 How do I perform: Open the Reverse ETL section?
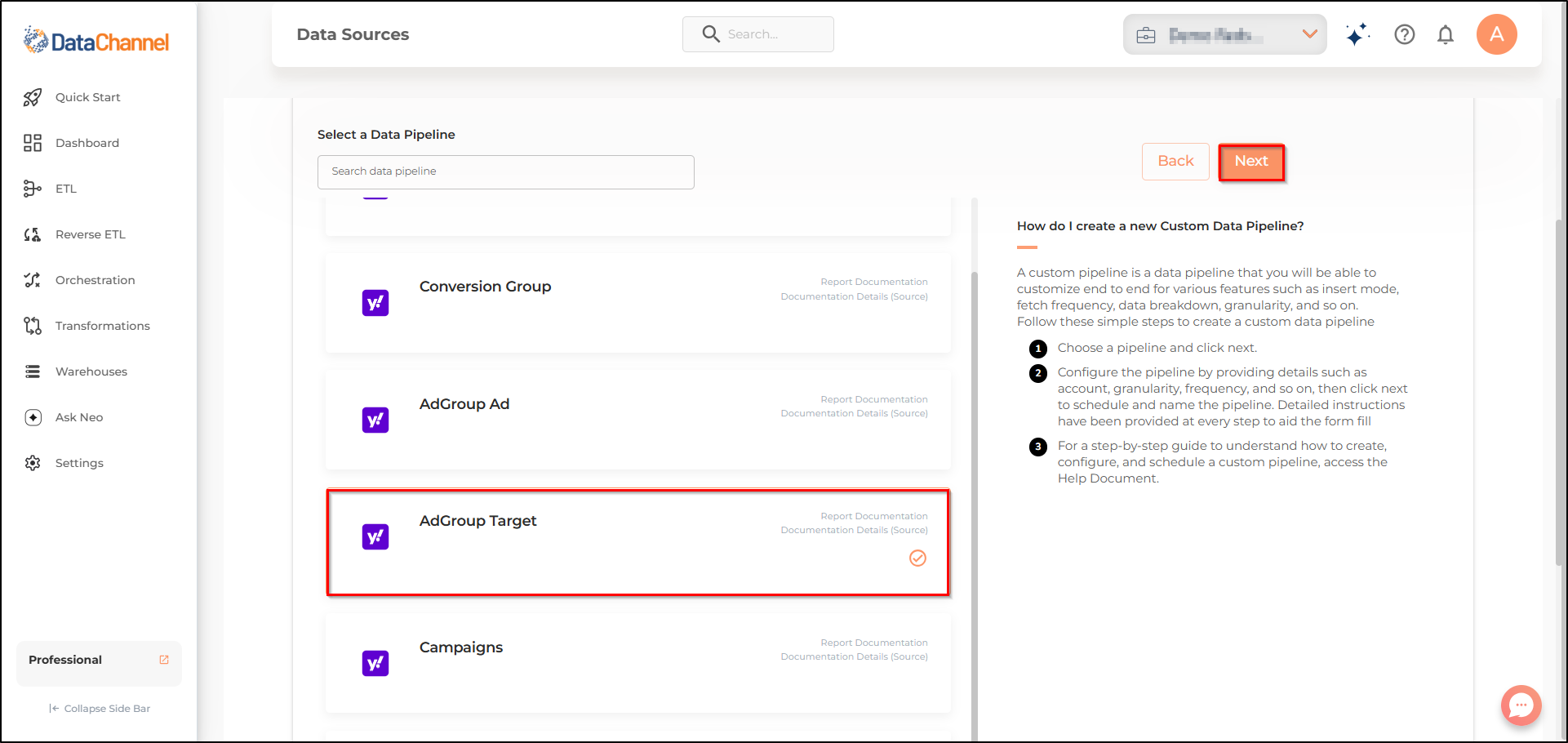[x=91, y=234]
